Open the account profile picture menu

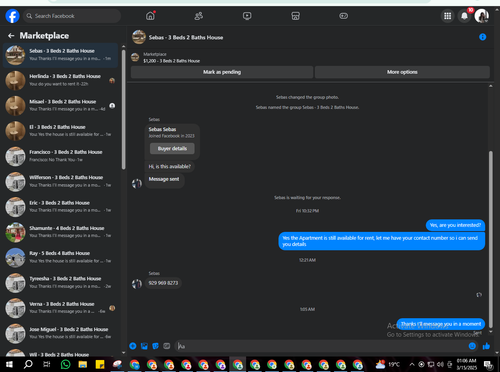(x=481, y=16)
